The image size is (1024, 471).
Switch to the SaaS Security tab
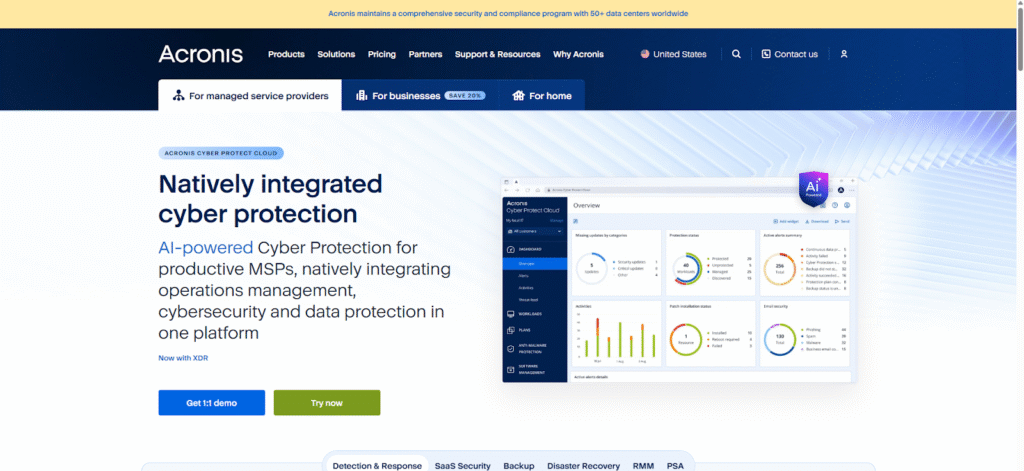click(x=462, y=465)
